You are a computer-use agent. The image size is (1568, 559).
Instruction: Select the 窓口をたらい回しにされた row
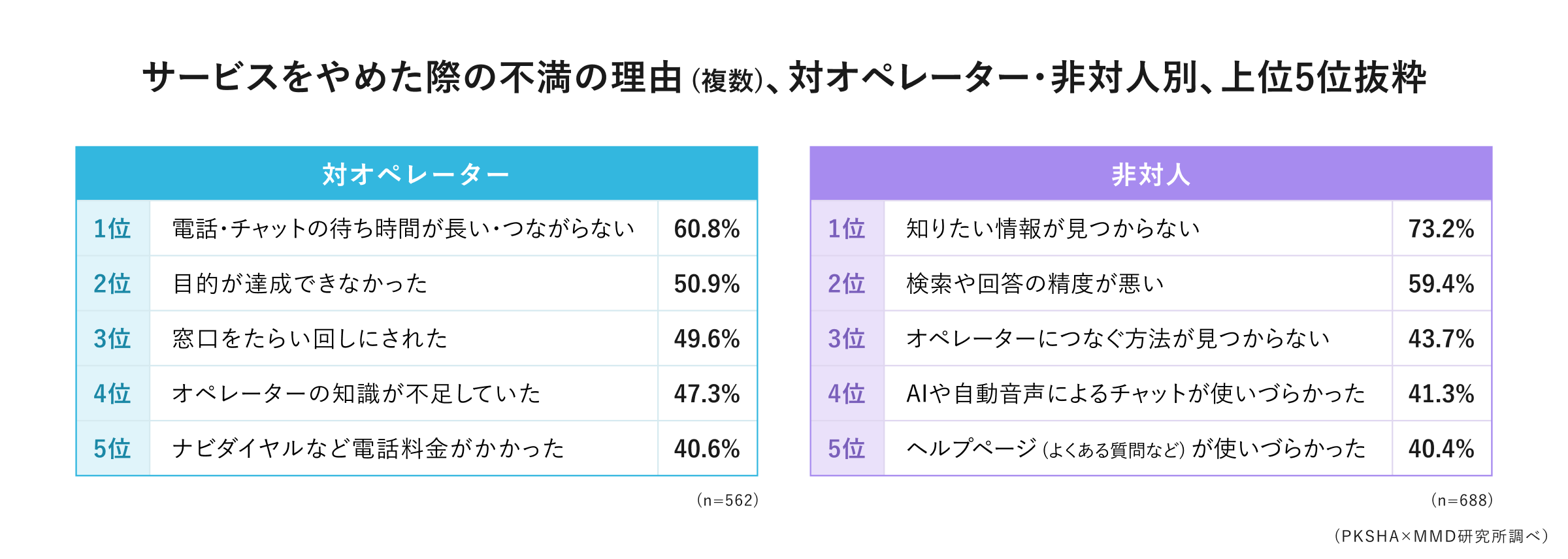[x=417, y=338]
